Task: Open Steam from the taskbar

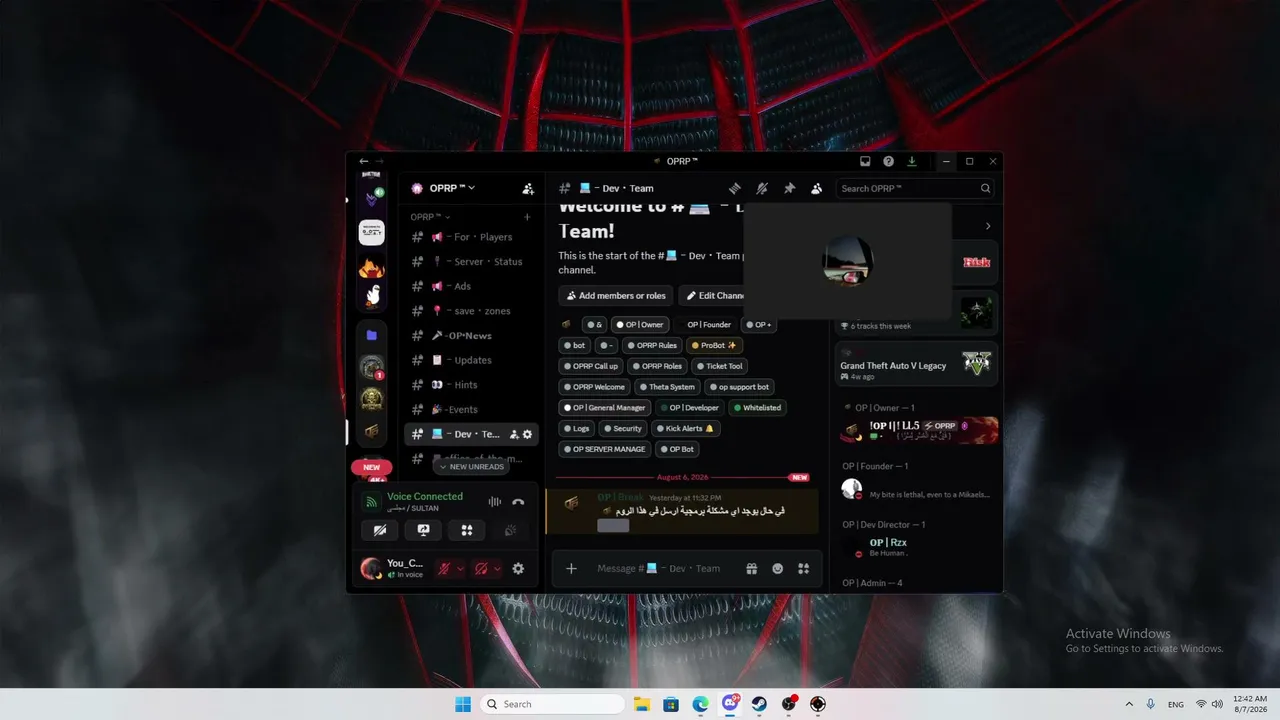Action: 760,704
